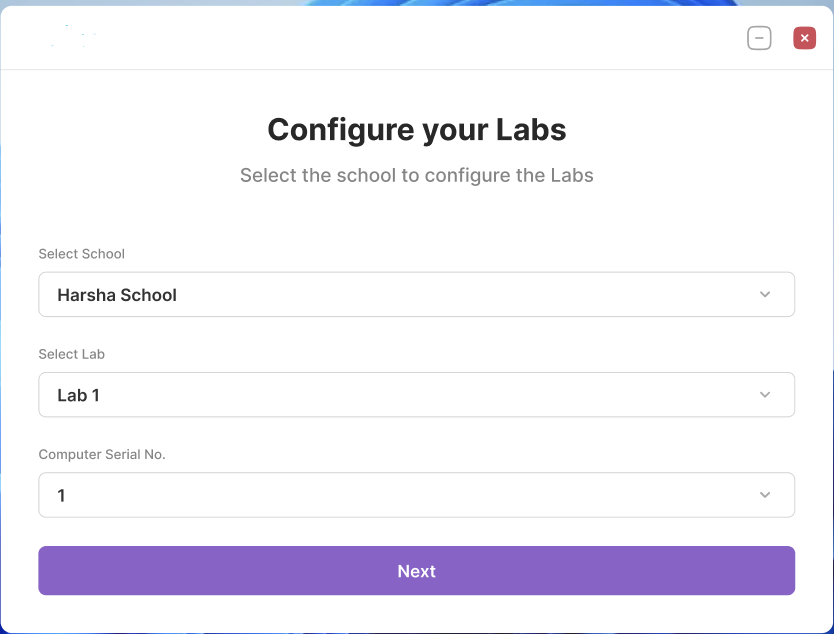
Task: Click the school dropdown chevron arrow
Action: (765, 294)
